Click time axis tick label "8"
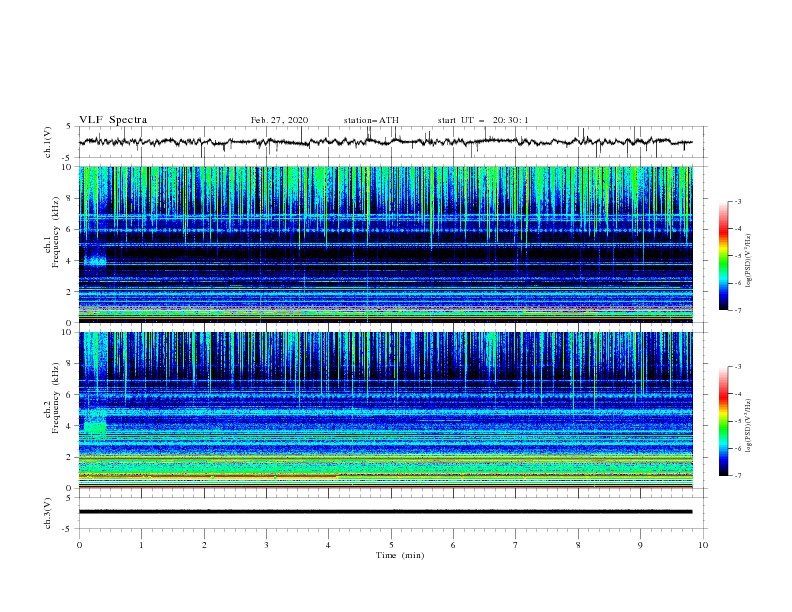 coord(578,545)
